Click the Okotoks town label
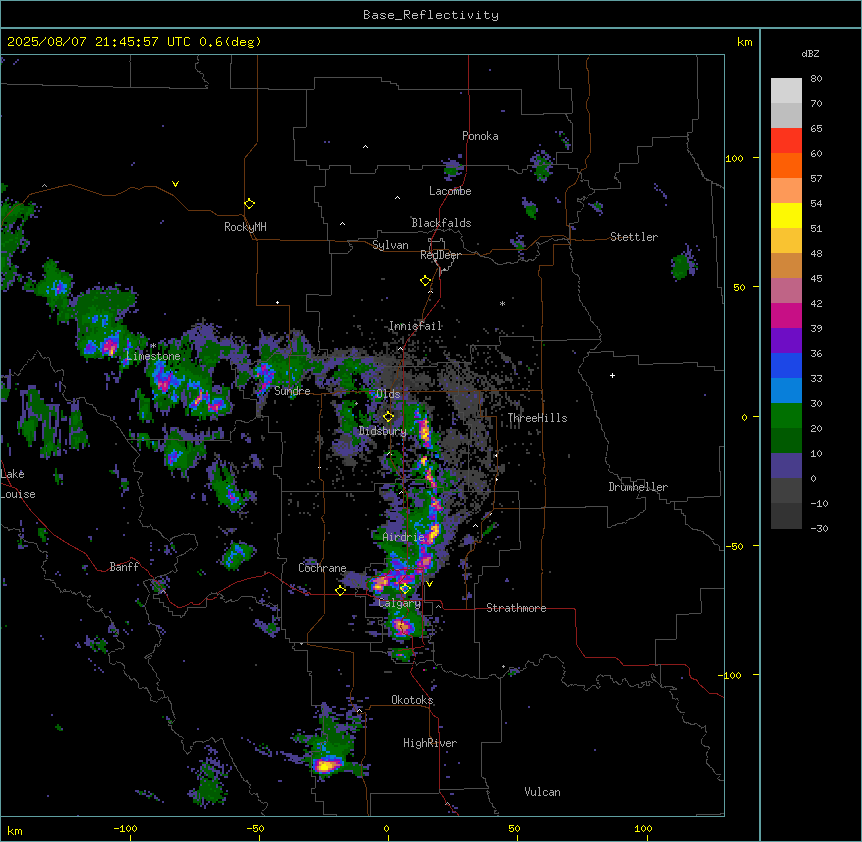 point(412,700)
